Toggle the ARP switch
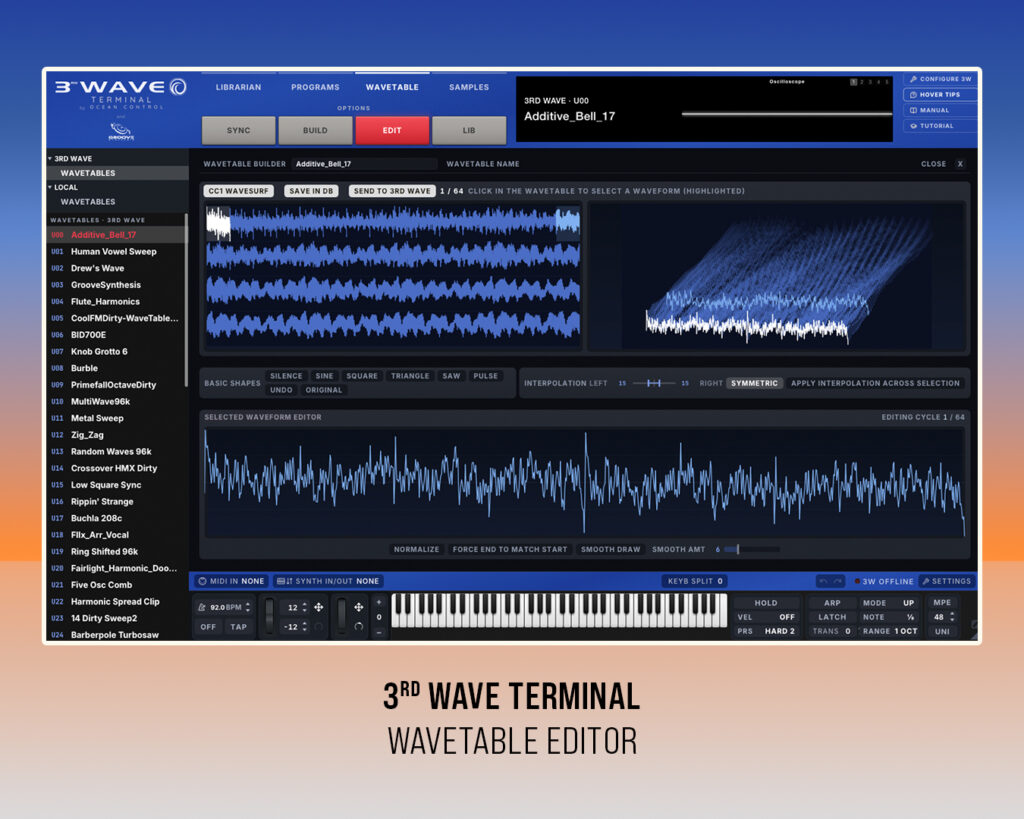This screenshot has width=1024, height=819. (x=832, y=603)
